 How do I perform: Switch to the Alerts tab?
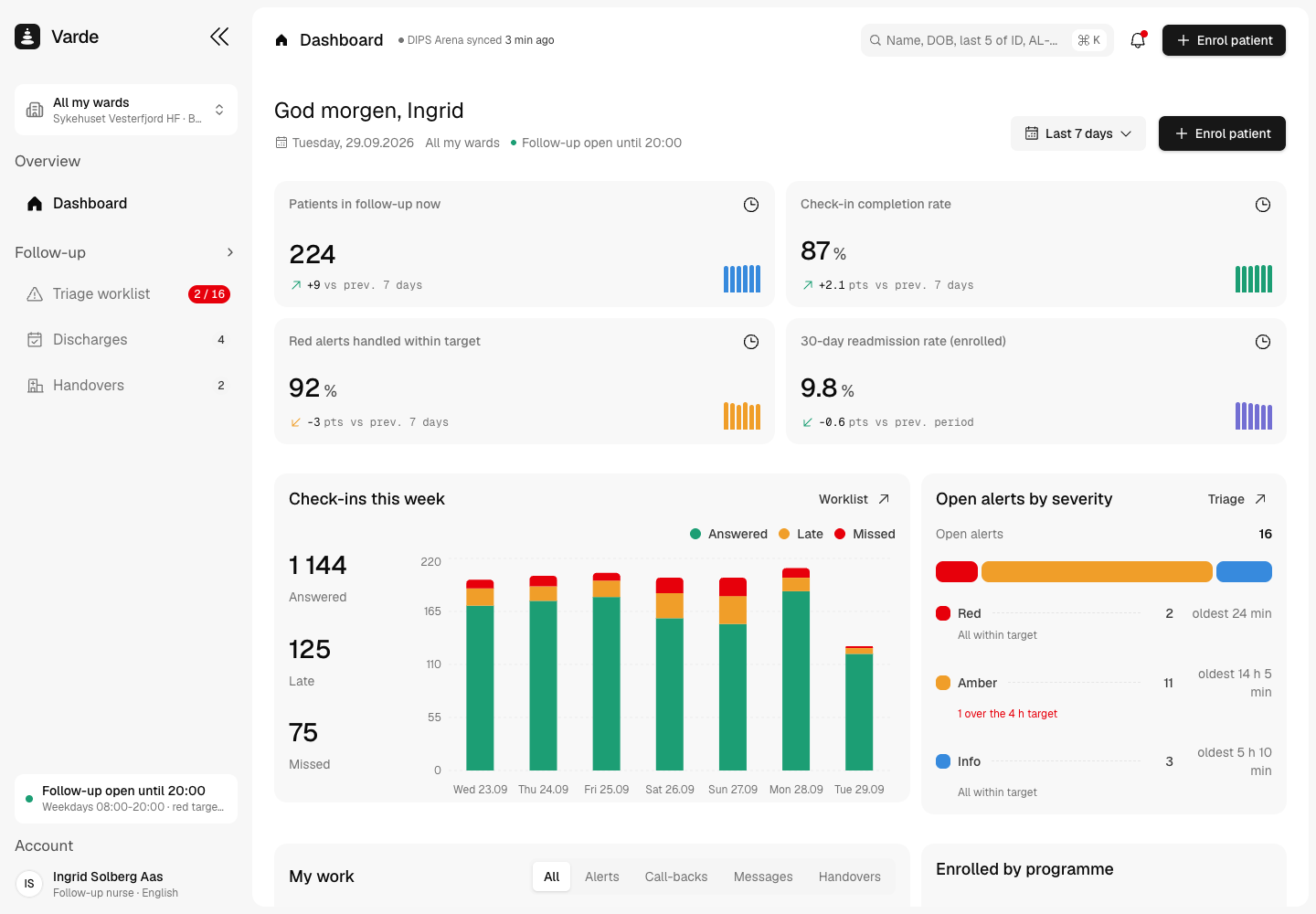tap(602, 877)
